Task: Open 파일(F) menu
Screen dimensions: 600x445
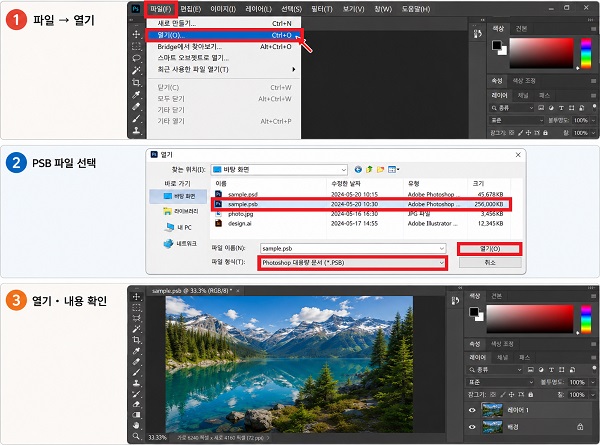Action: click(x=161, y=9)
